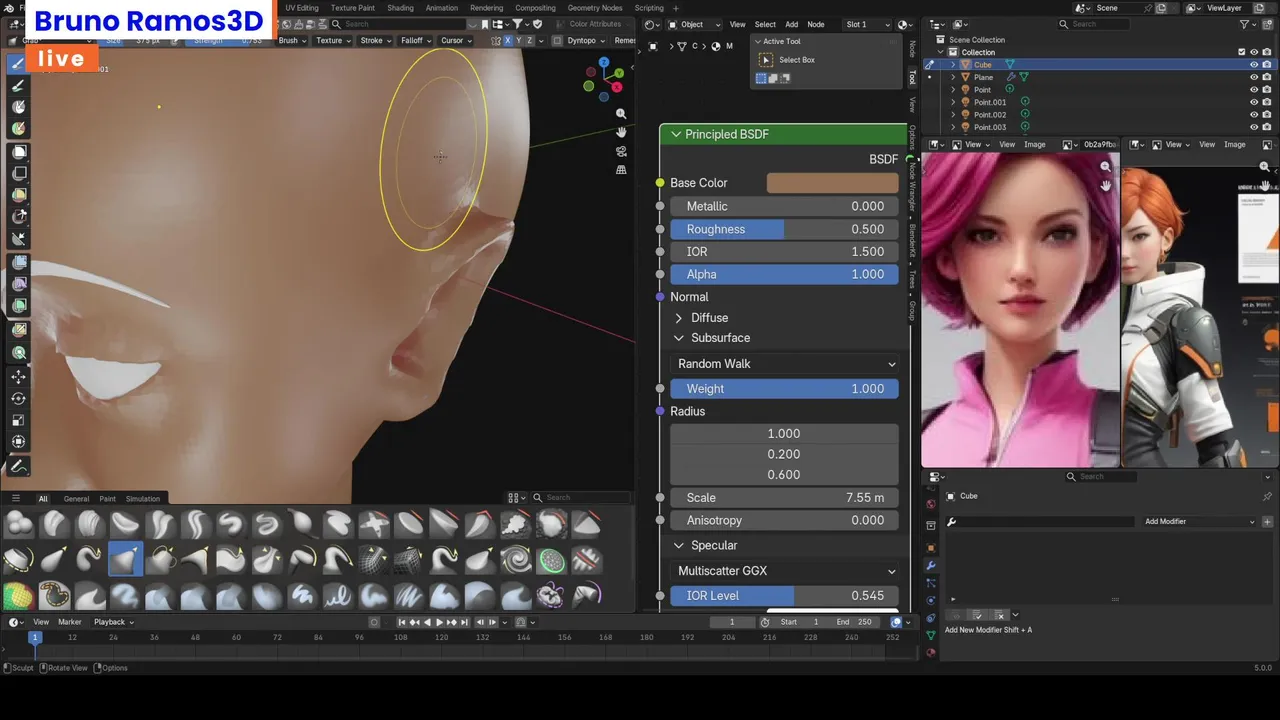Hide the Plane object using its eye icon
The image size is (1280, 720).
click(1253, 77)
